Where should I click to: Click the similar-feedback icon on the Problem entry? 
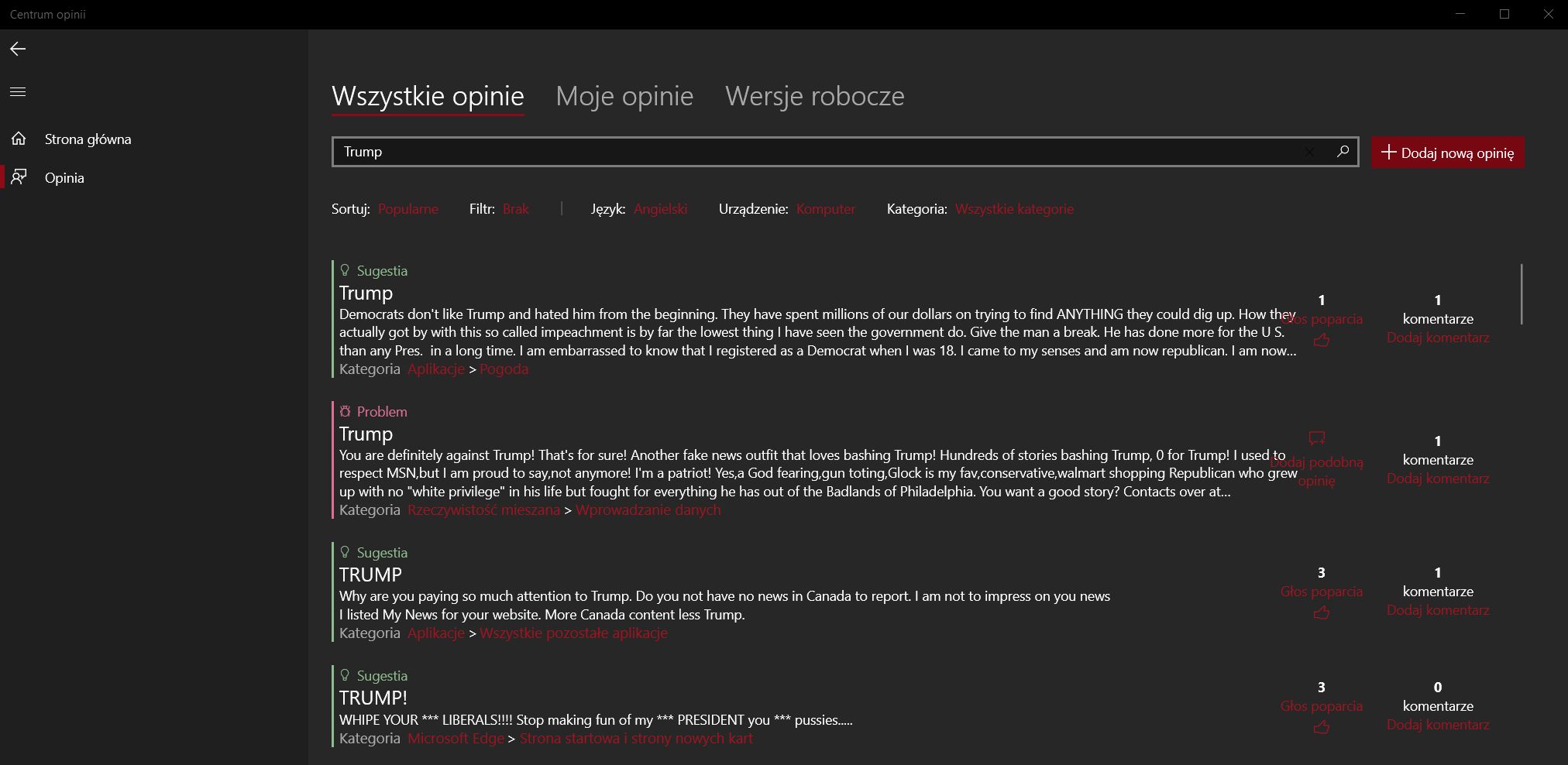(x=1316, y=438)
